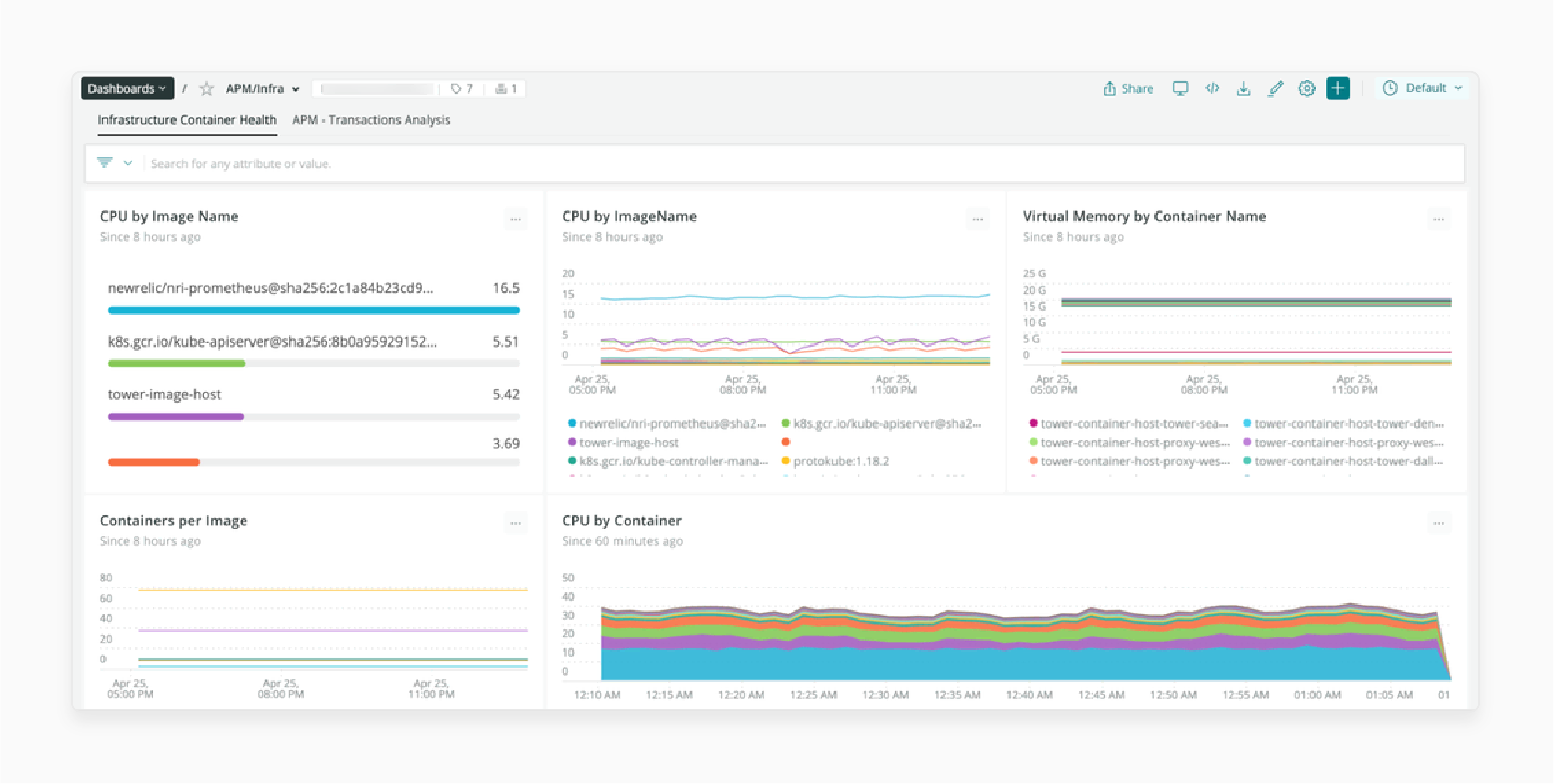Click the blue area in CPU by Container chart

(1019, 665)
